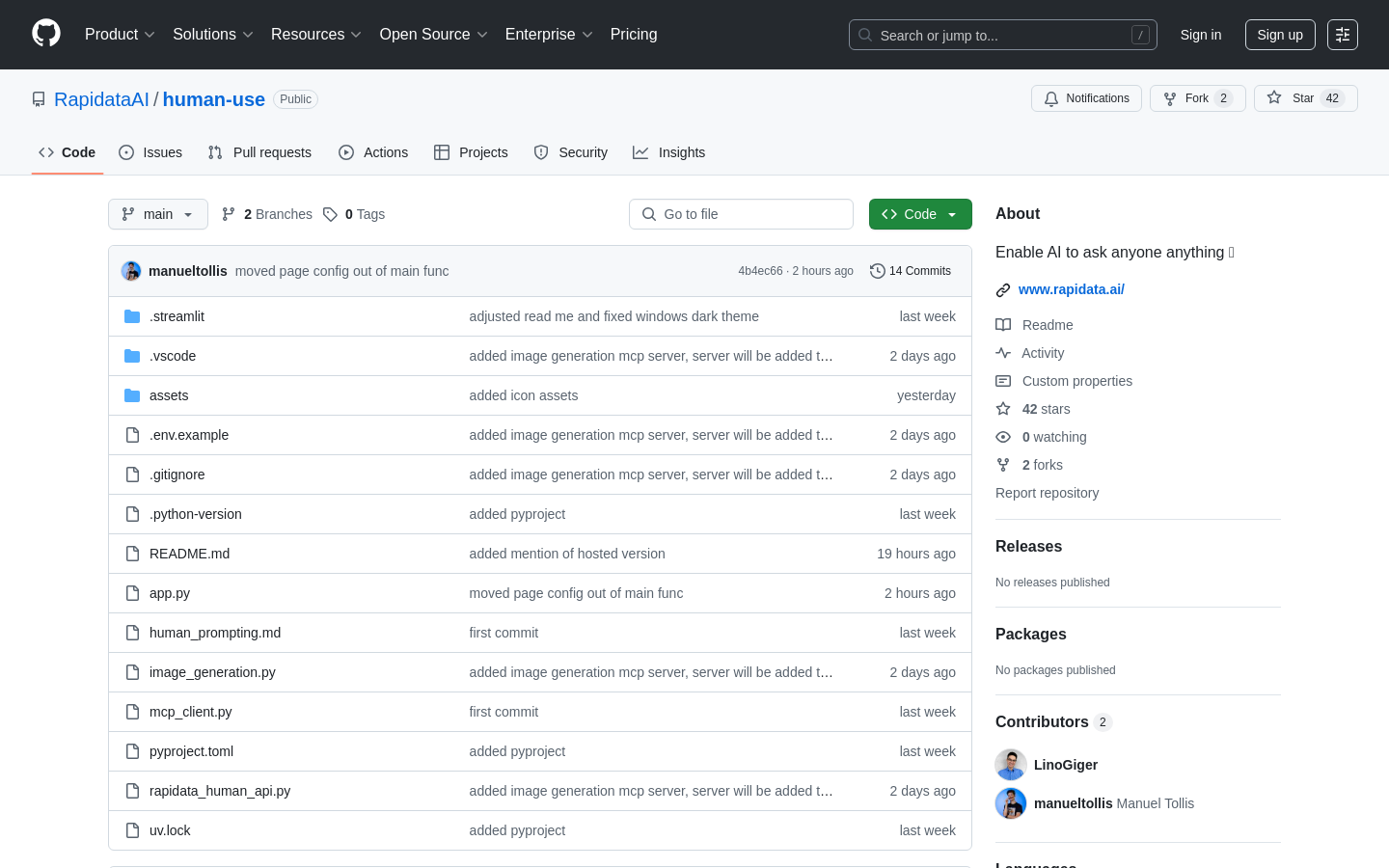1389x868 pixels.
Task: Click the eye icon beside watching
Action: pyautogui.click(x=1003, y=437)
